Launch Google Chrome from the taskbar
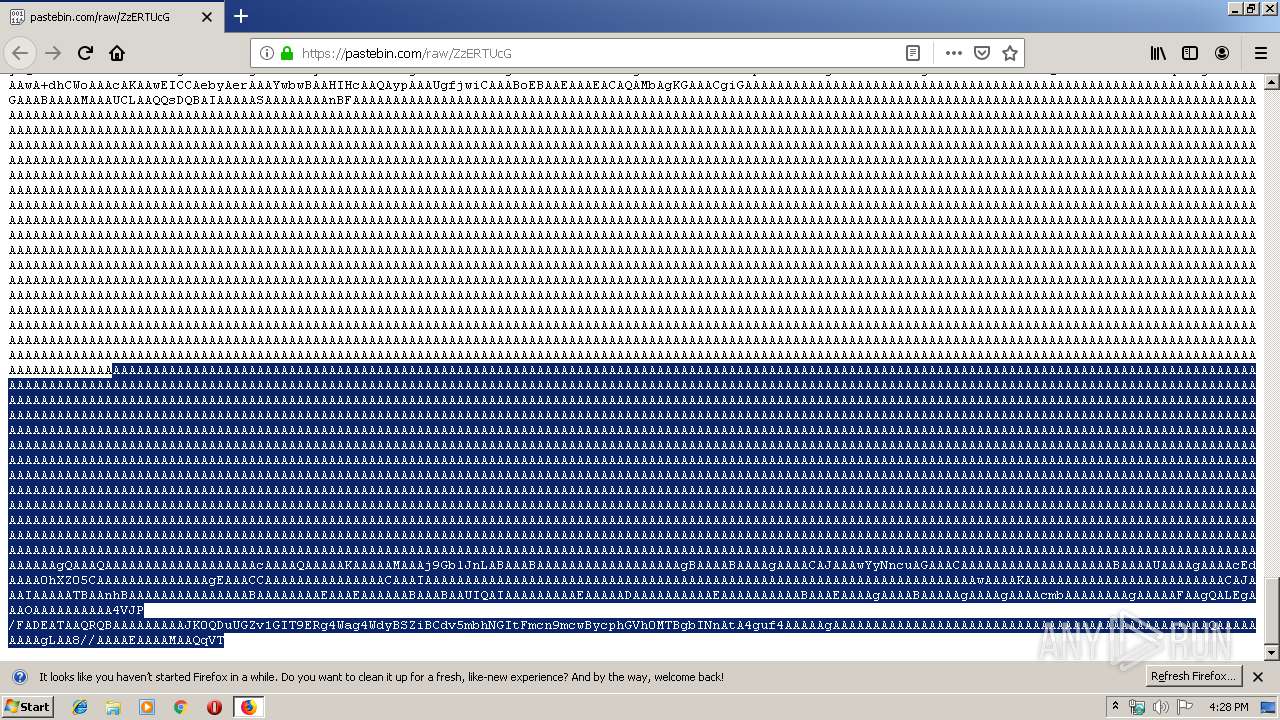Viewport: 1280px width, 720px height. tap(180, 707)
